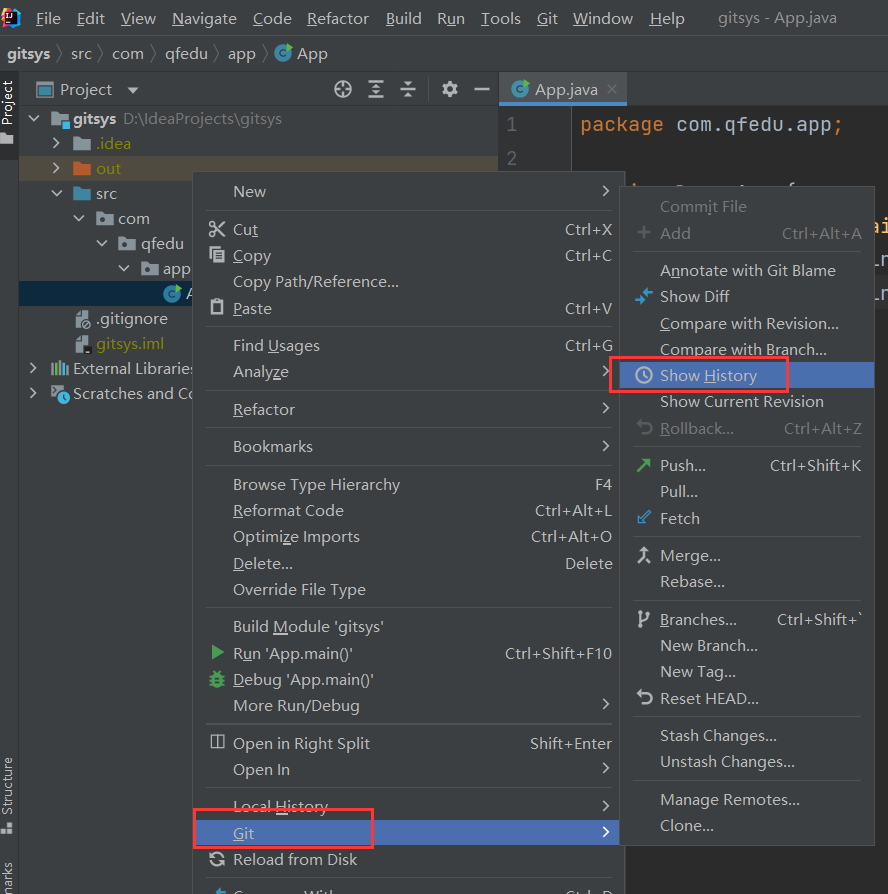Select Build Module 'gitsys'
The width and height of the screenshot is (888, 894).
click(x=408, y=627)
